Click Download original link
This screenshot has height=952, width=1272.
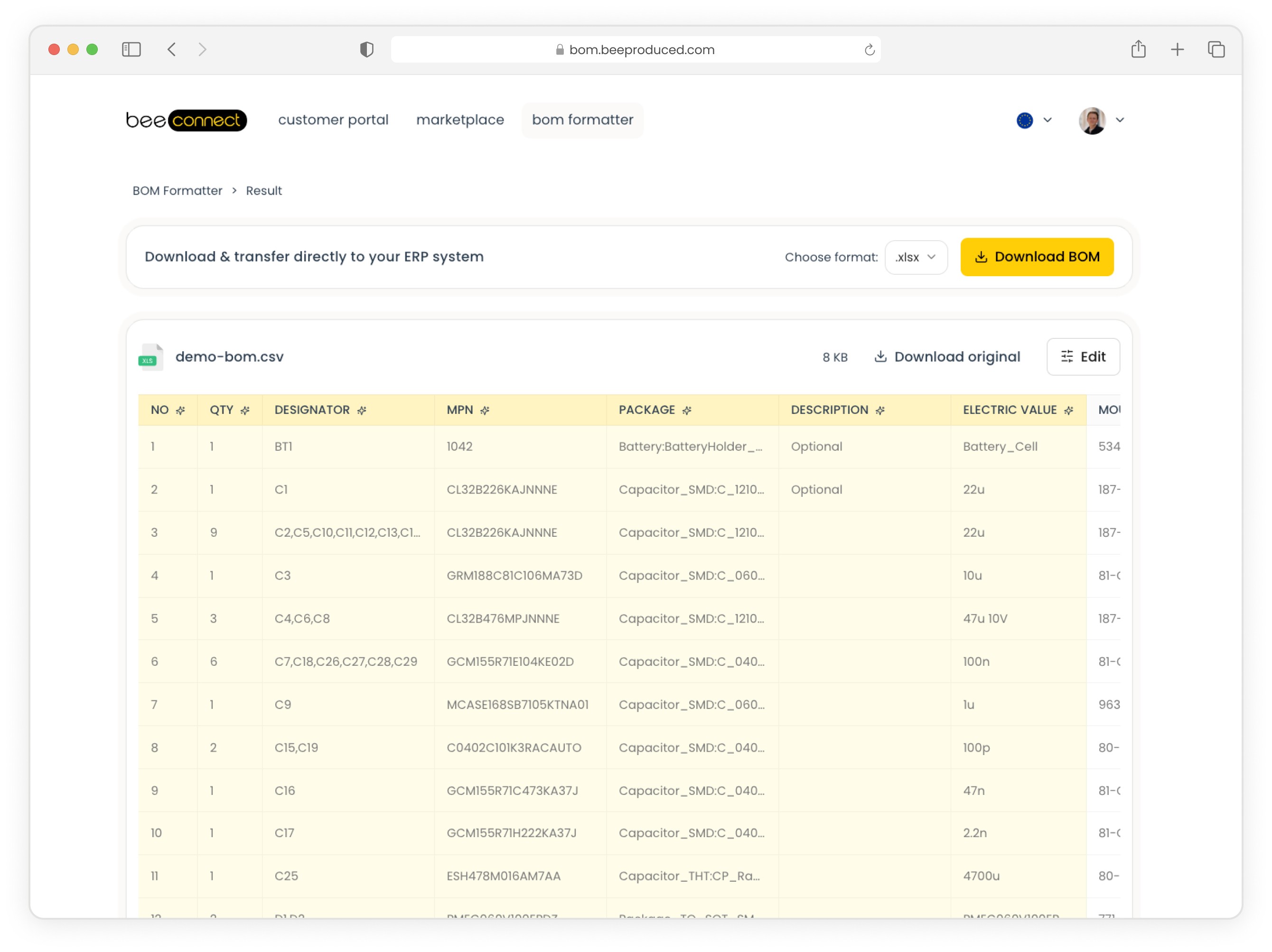coord(947,357)
